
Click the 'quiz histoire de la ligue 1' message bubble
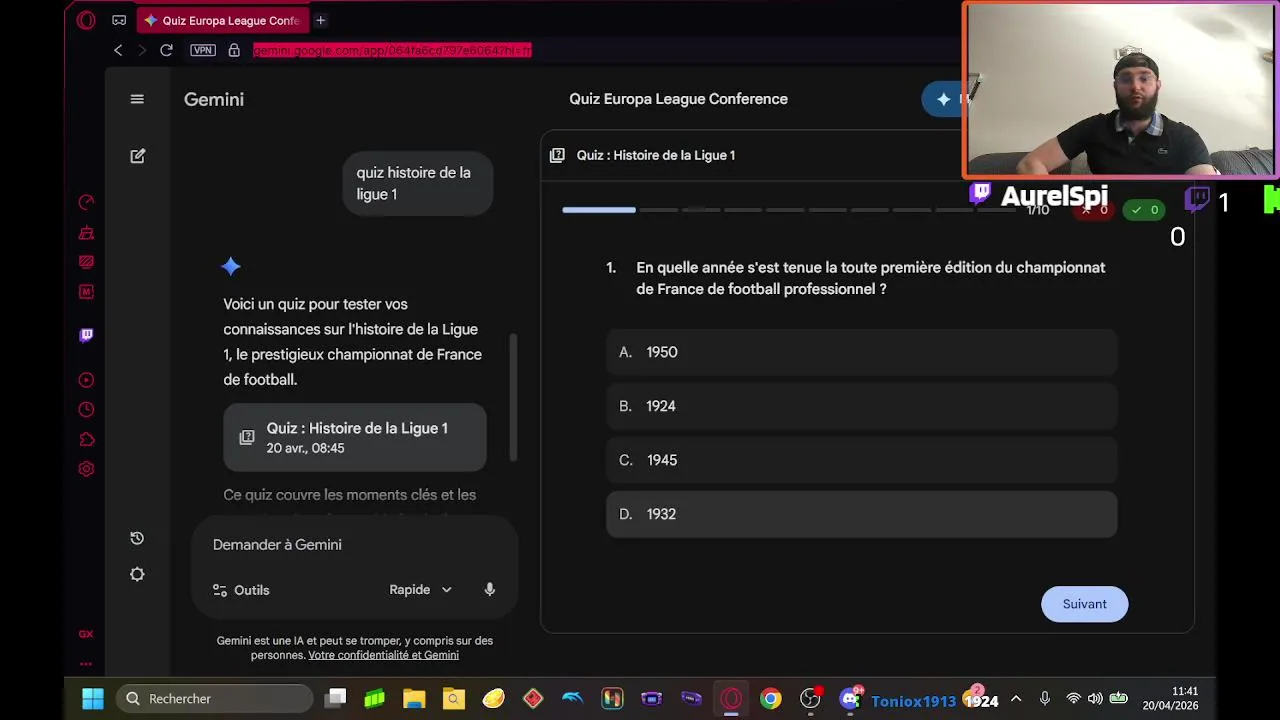point(418,183)
